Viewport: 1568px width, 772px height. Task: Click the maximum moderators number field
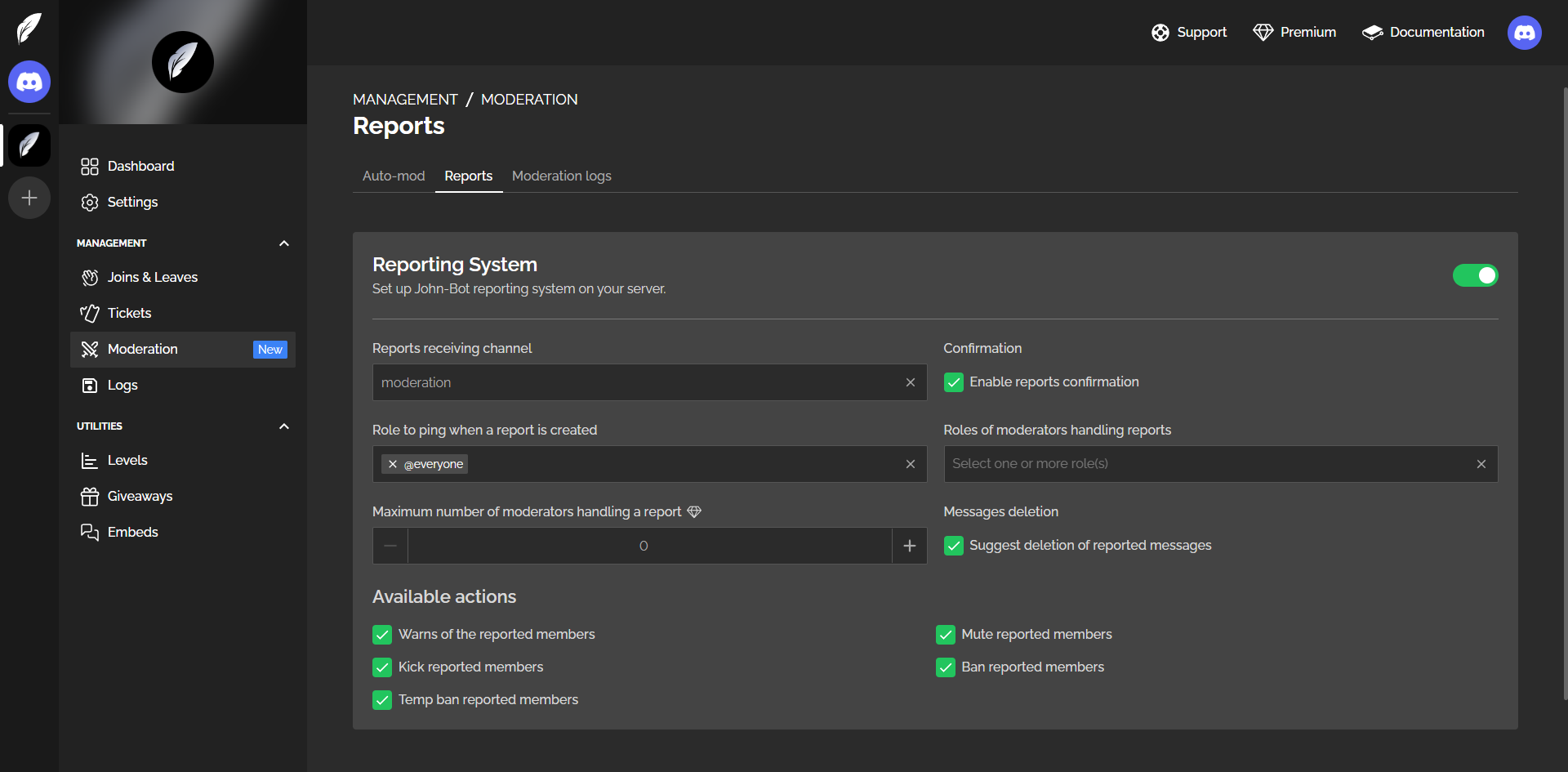pos(649,546)
